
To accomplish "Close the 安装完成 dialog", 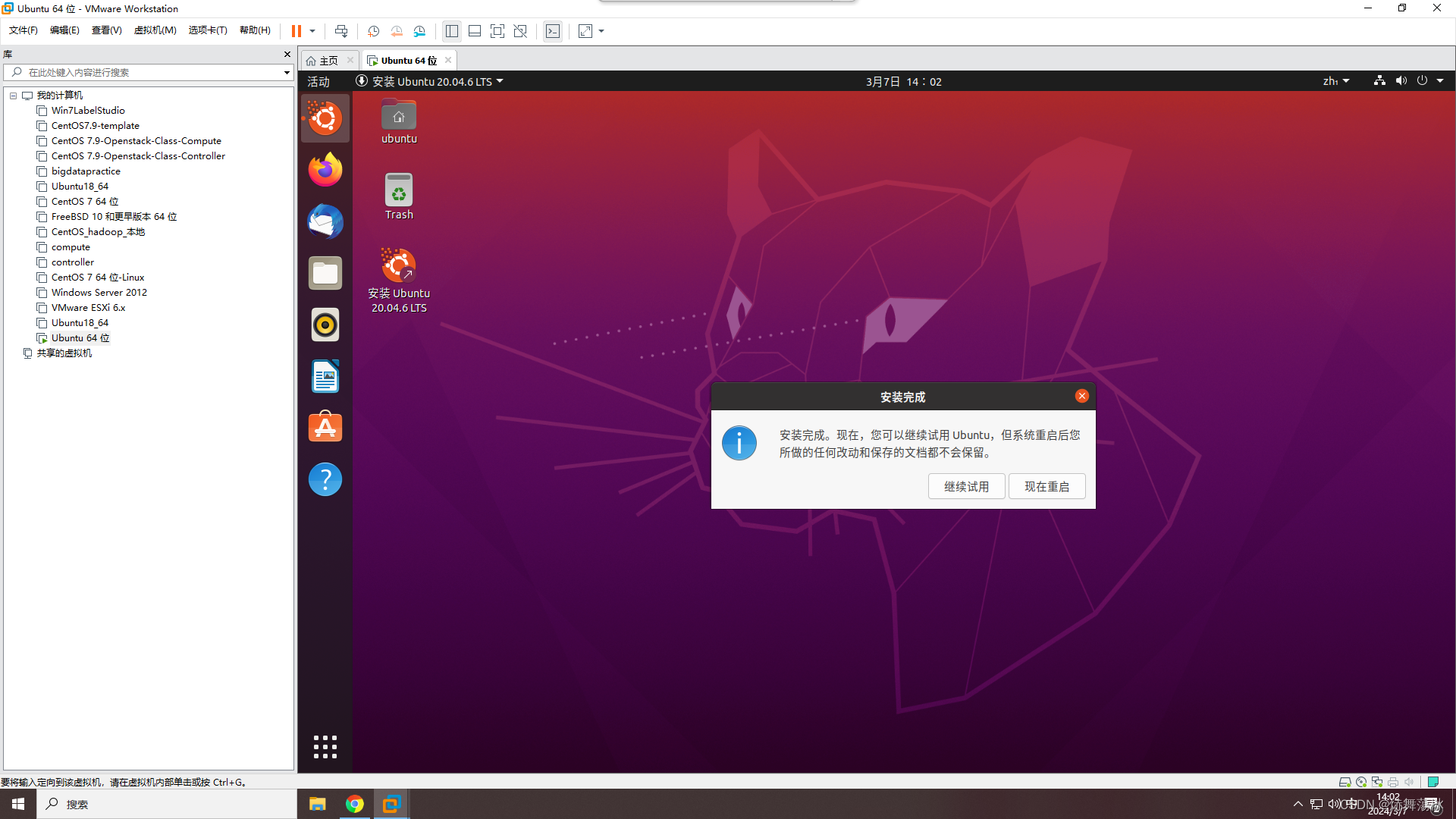I will [1082, 396].
